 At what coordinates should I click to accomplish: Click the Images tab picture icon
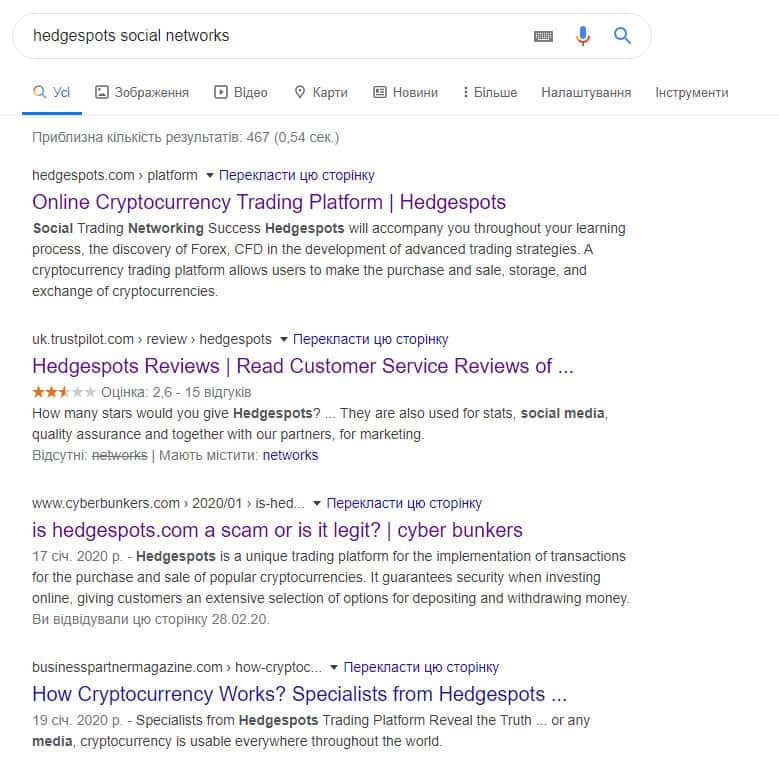(101, 92)
